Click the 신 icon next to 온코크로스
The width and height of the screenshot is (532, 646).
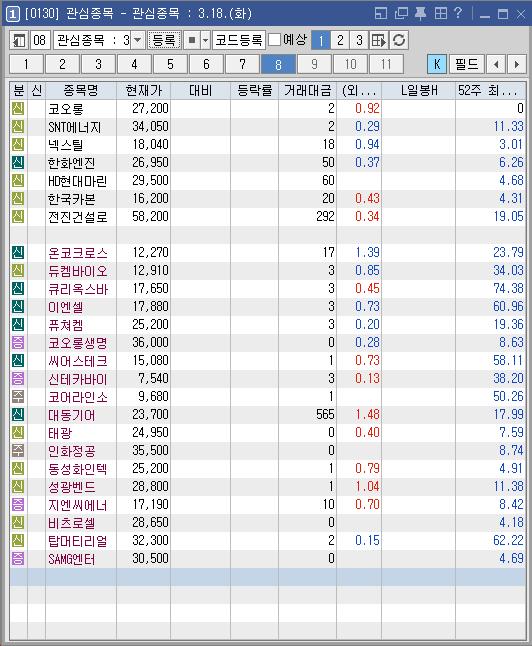point(18,253)
